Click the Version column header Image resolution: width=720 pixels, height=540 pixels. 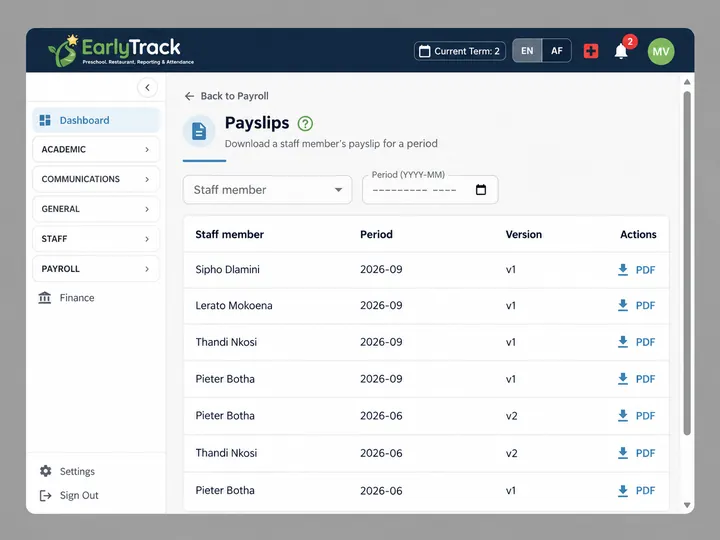523,235
